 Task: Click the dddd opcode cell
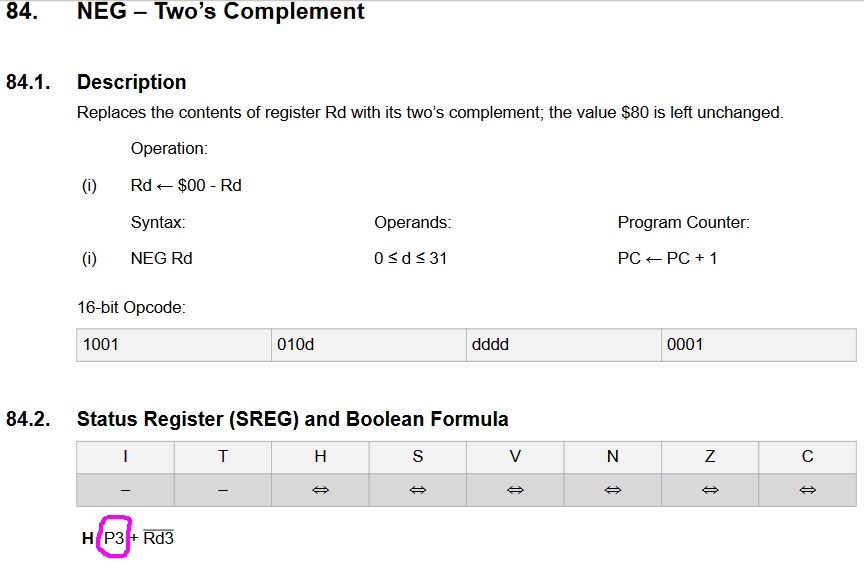coord(563,344)
